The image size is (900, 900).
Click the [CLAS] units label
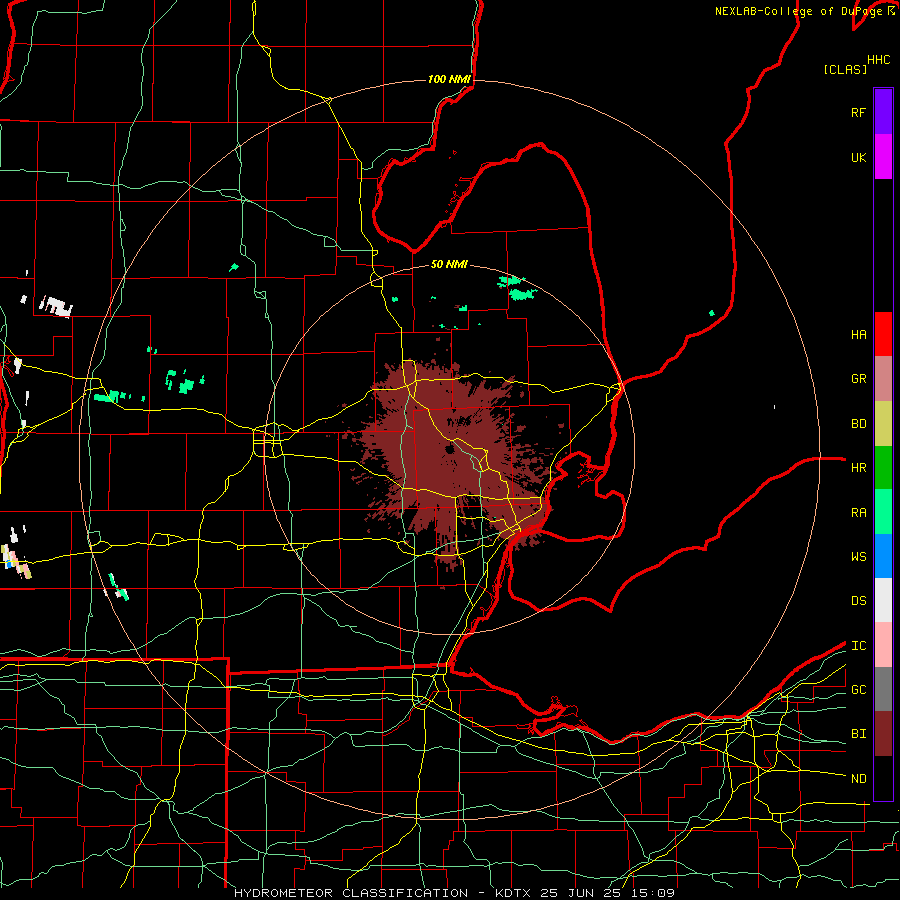coord(845,69)
